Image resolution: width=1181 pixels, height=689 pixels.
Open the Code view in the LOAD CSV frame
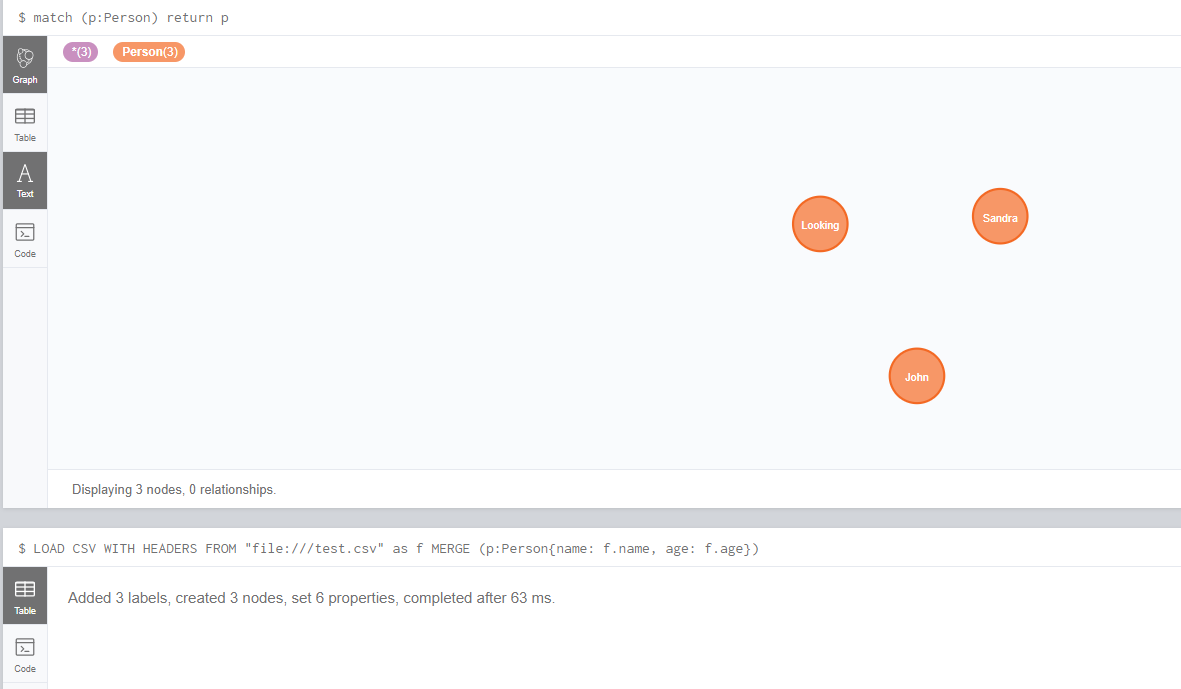(24, 654)
